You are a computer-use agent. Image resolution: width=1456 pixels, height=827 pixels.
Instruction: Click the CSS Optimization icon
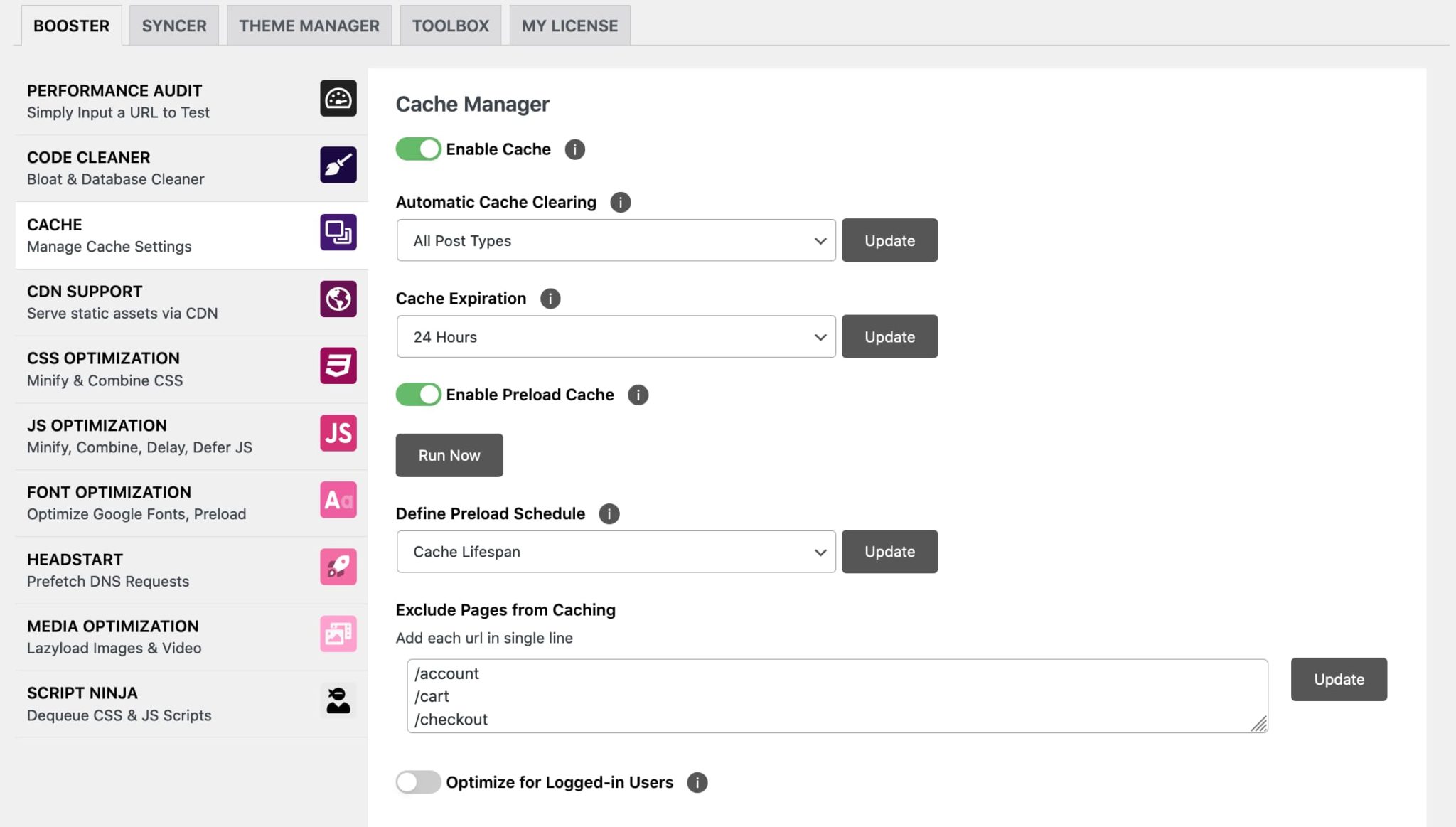click(338, 366)
